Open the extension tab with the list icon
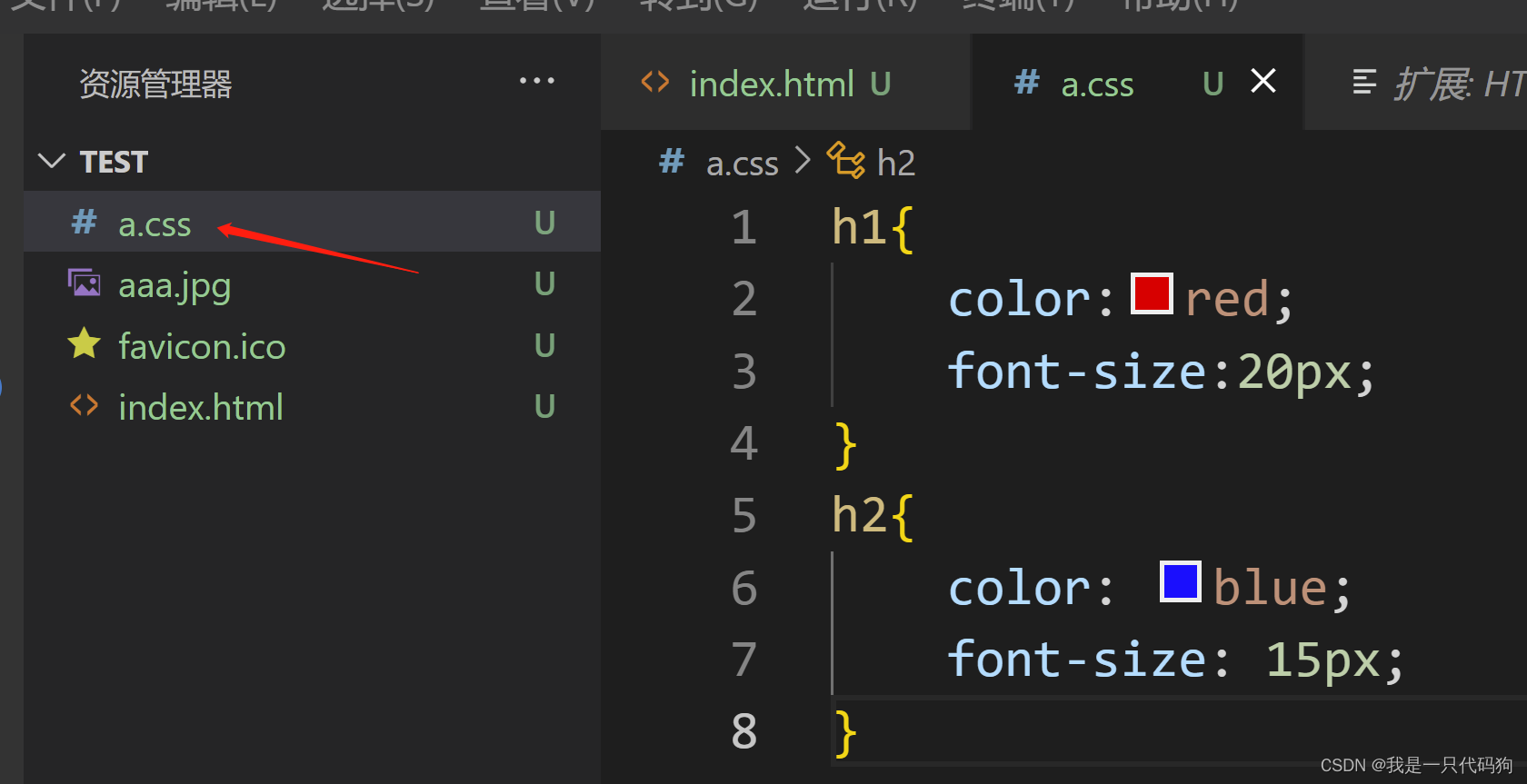The height and width of the screenshot is (784, 1527). tap(1416, 83)
